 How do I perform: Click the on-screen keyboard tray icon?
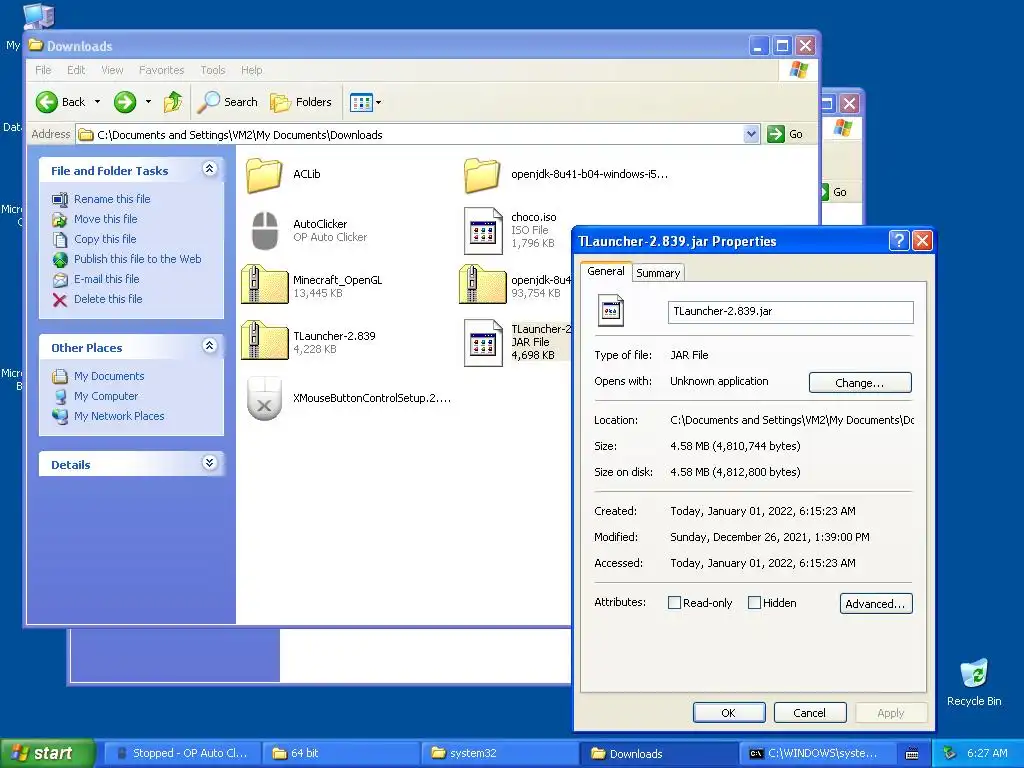tap(912, 754)
